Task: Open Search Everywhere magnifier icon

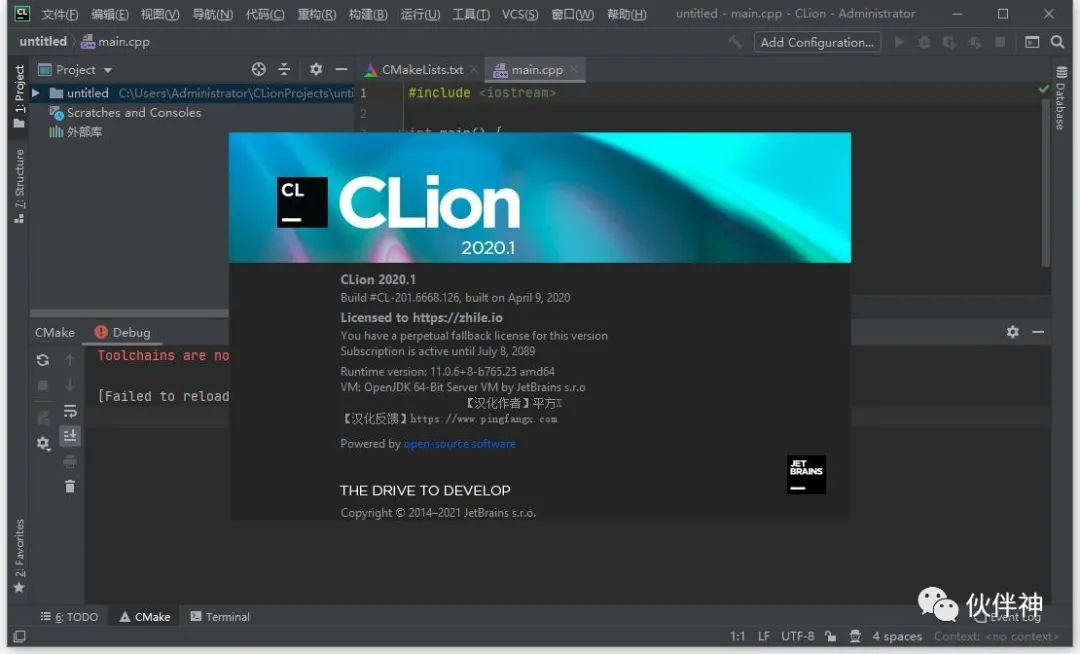Action: (x=1057, y=42)
